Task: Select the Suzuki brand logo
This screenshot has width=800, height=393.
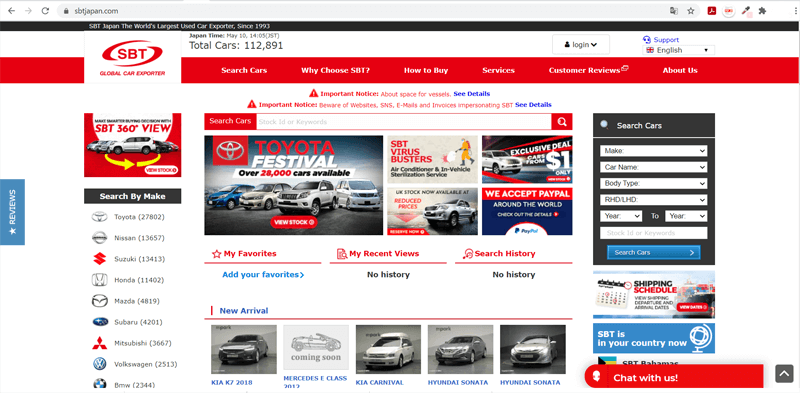Action: tap(99, 259)
